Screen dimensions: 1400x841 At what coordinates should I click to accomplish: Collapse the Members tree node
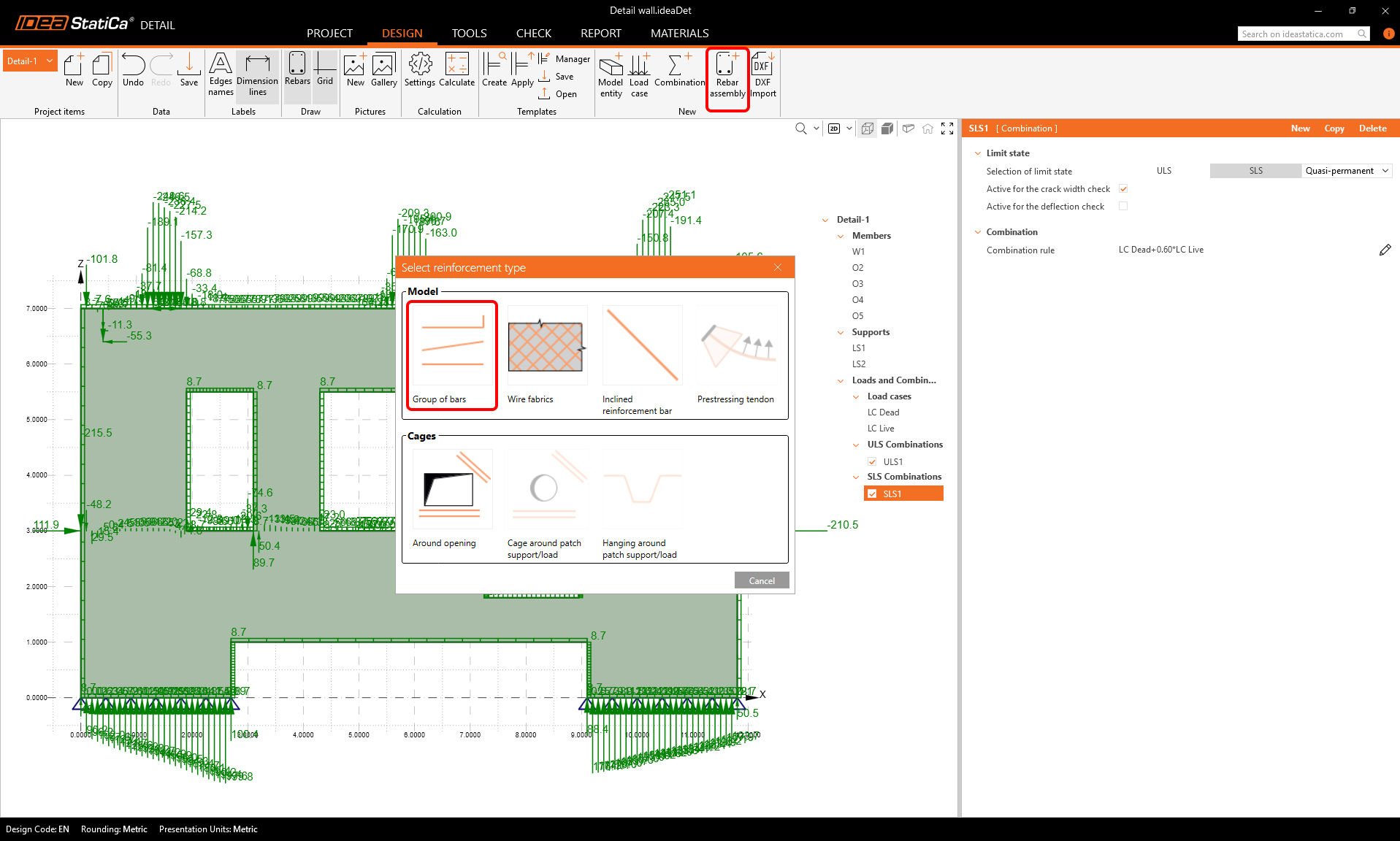click(x=841, y=236)
